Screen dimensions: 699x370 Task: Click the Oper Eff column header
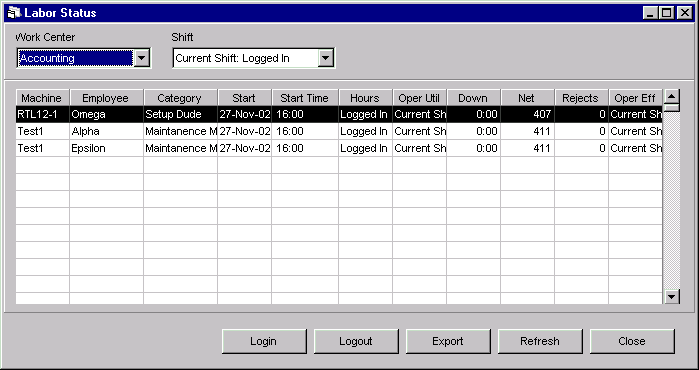pos(635,98)
